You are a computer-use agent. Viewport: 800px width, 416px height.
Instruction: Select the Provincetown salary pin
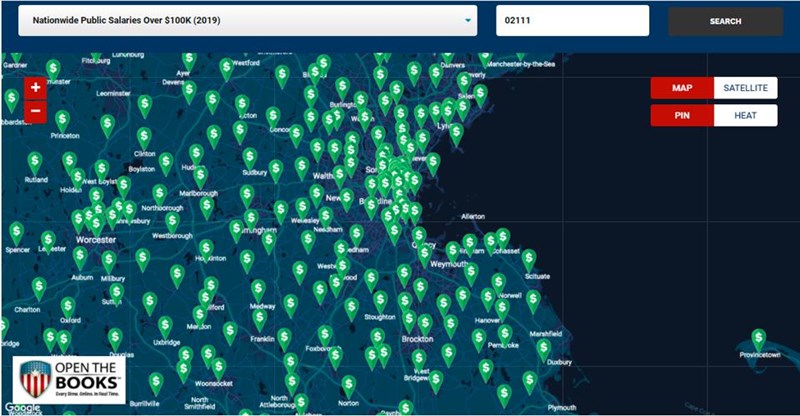point(759,340)
